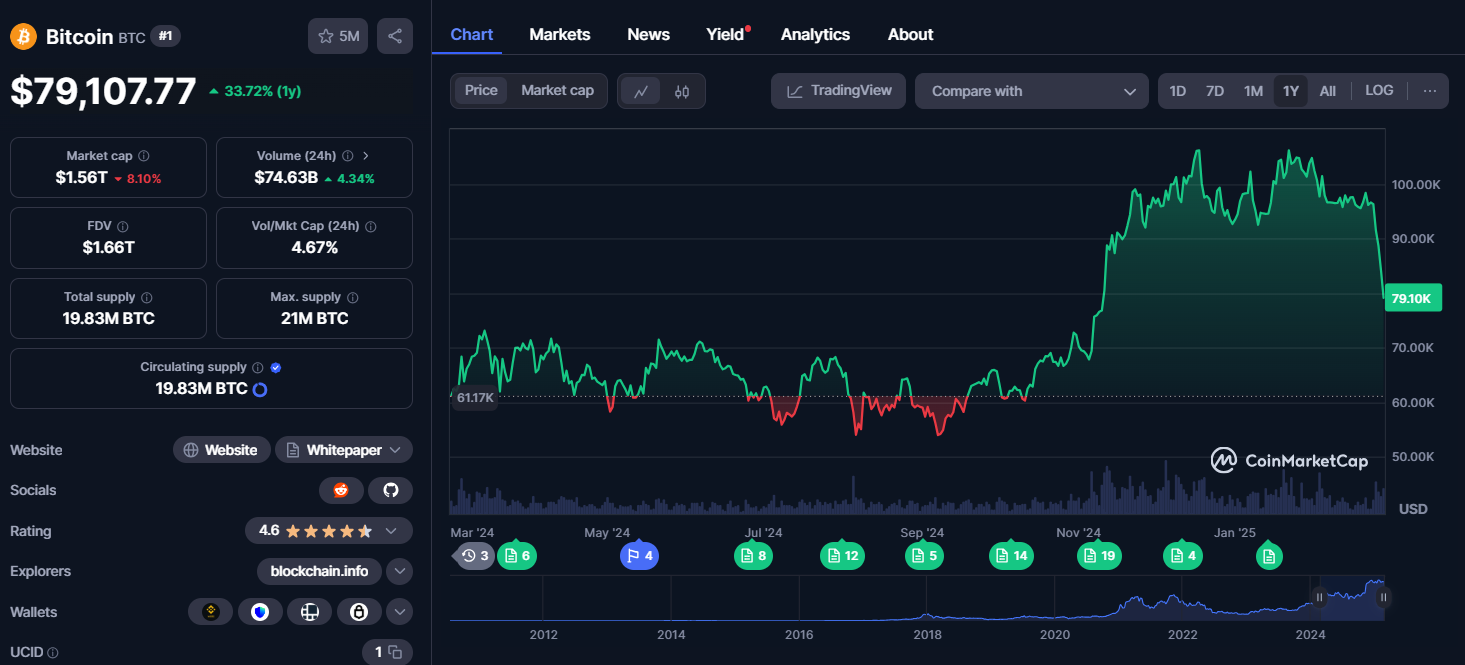This screenshot has height=665, width=1465.
Task: Click the #1 rank badge
Action: tap(166, 37)
